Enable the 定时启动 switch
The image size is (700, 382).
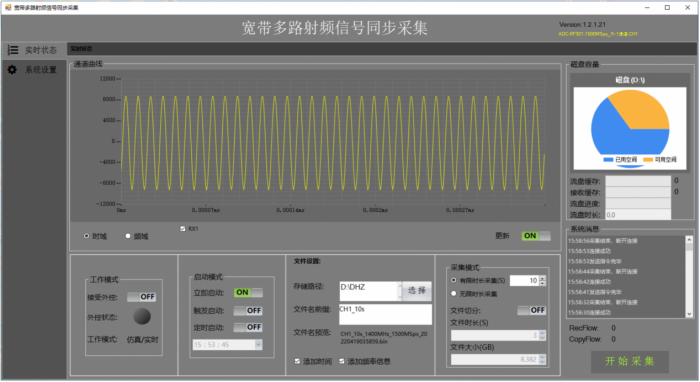click(x=248, y=327)
